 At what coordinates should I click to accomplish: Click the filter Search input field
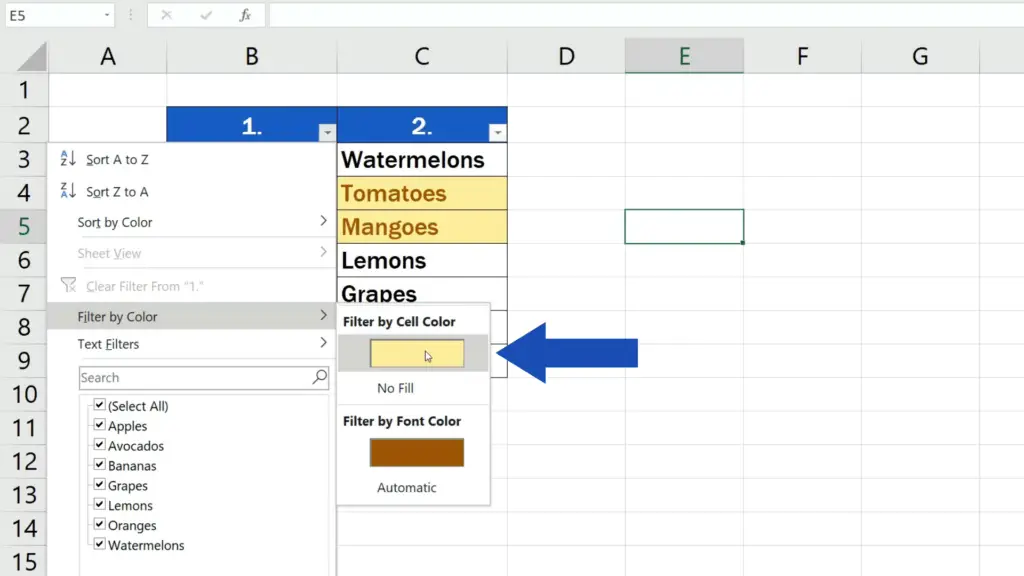pyautogui.click(x=195, y=377)
